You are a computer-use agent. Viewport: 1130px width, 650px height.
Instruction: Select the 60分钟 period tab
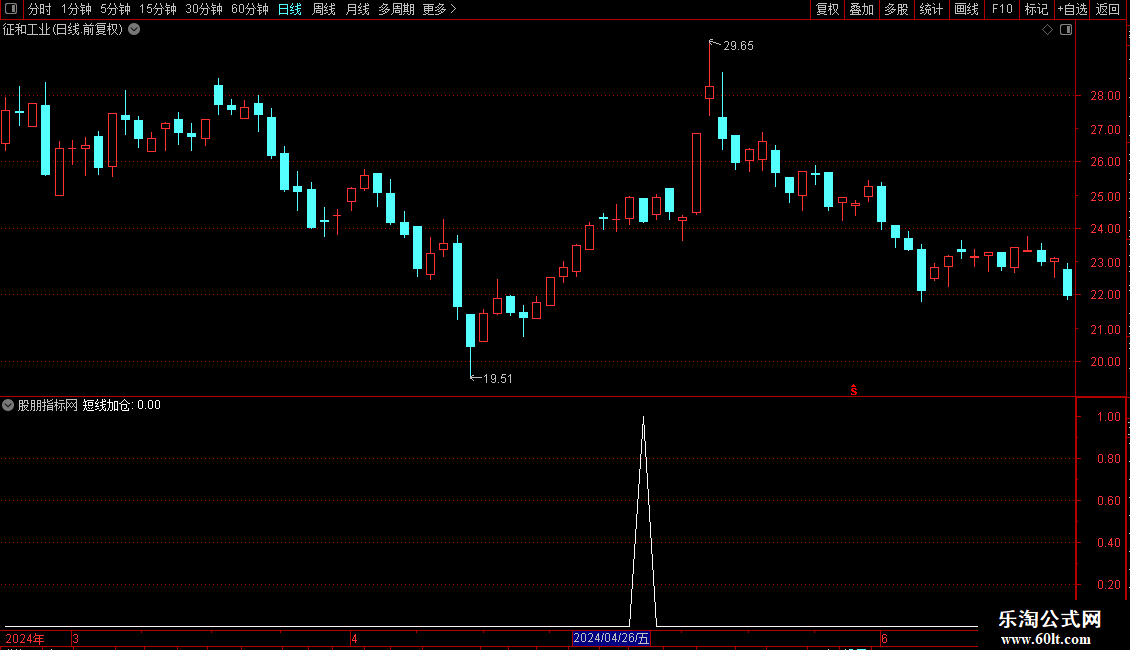pos(249,9)
